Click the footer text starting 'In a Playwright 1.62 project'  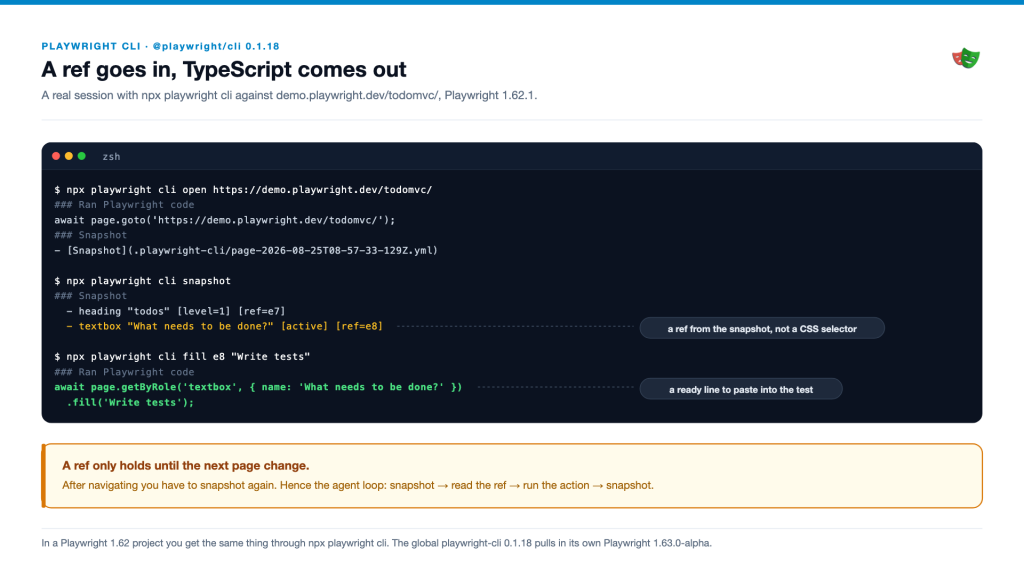point(376,543)
